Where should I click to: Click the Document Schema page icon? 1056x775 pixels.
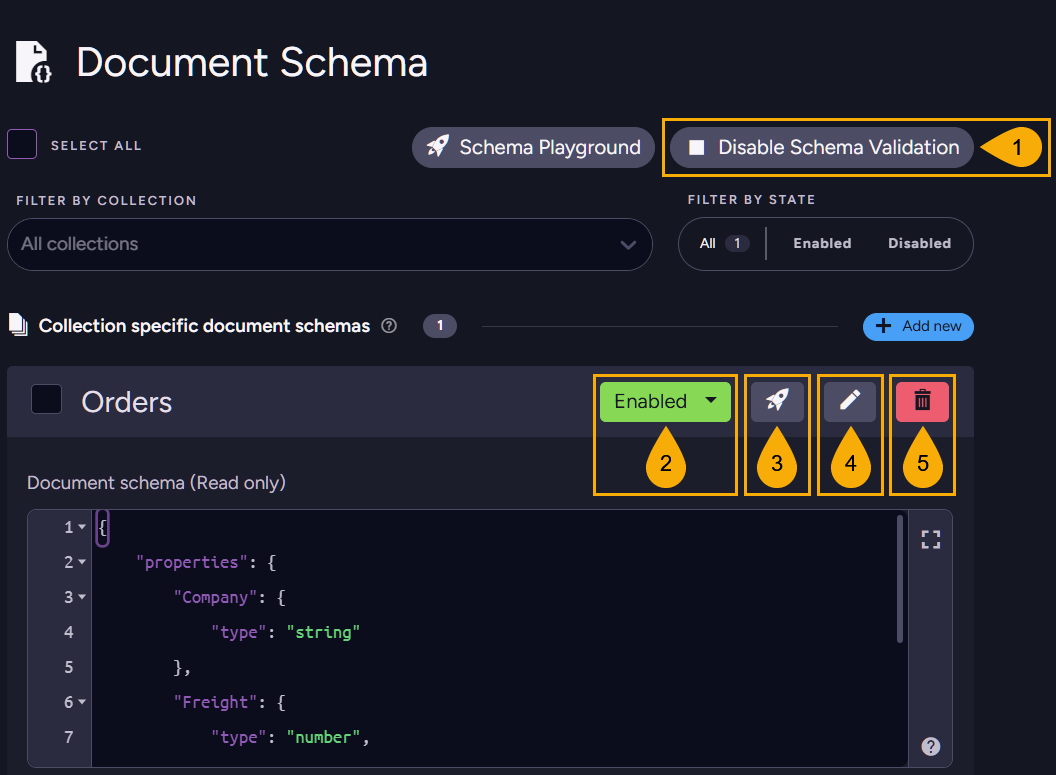(x=32, y=61)
